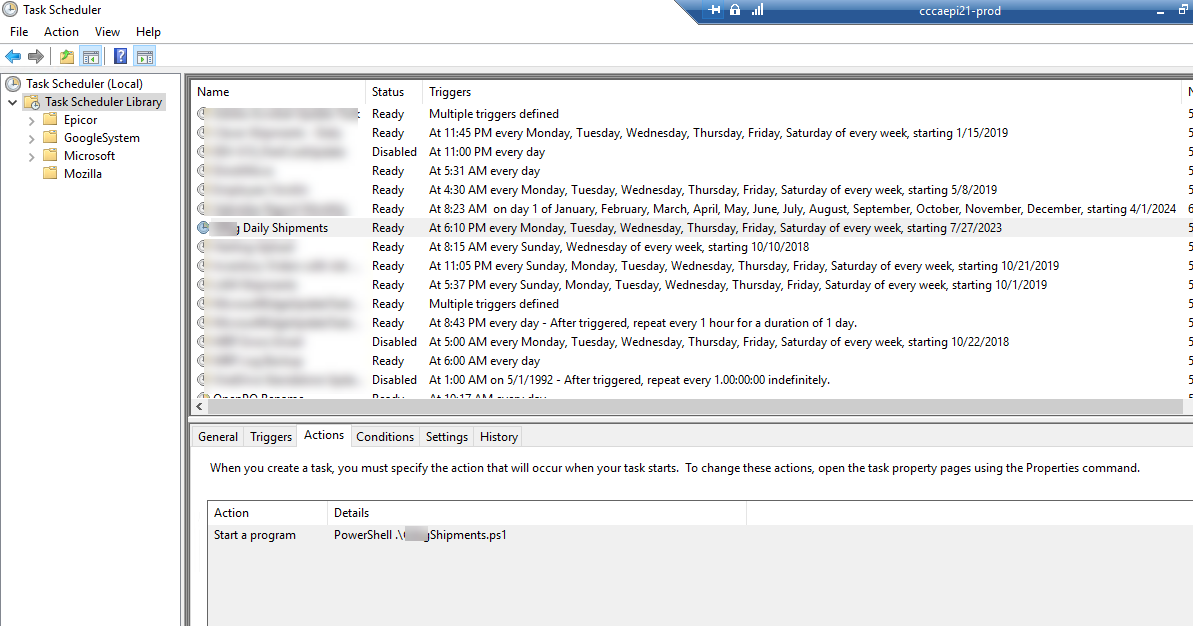Screen dimensions: 1193x626
Task: Open the History tab
Action: coord(499,437)
